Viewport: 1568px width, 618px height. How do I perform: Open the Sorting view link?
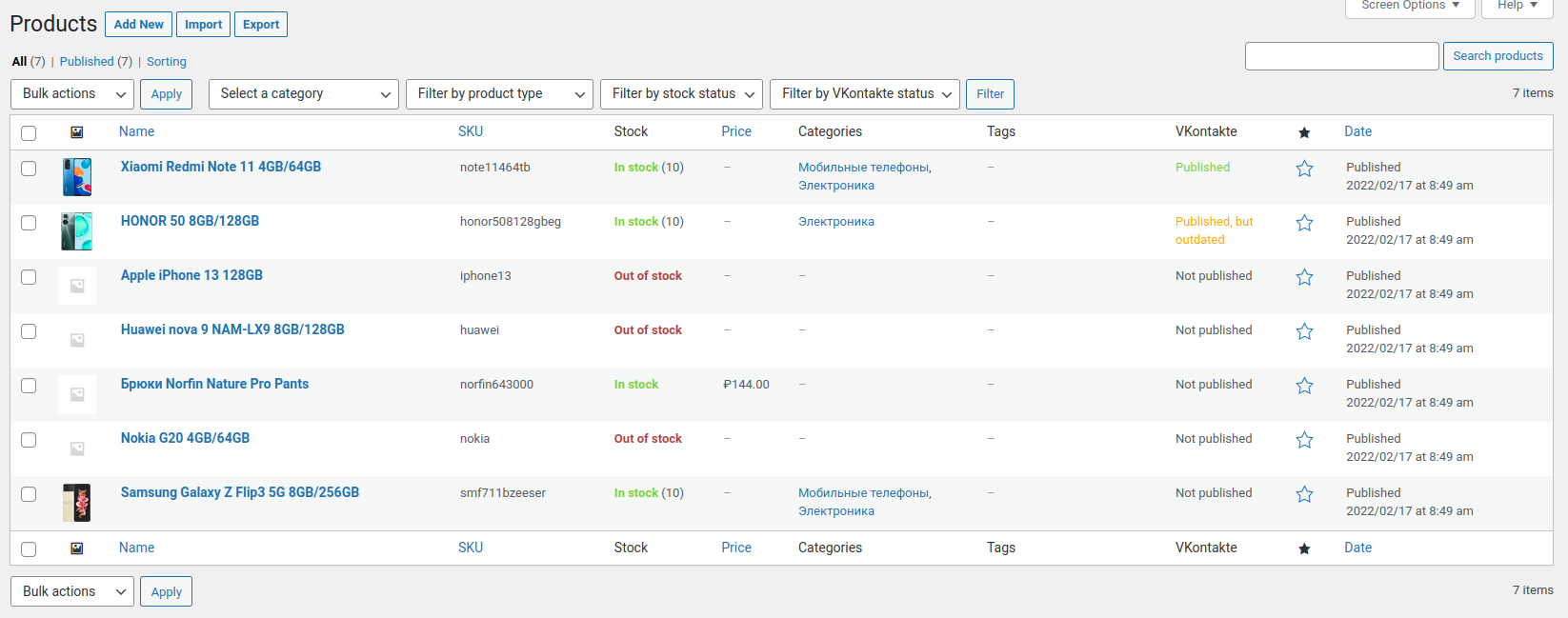167,62
